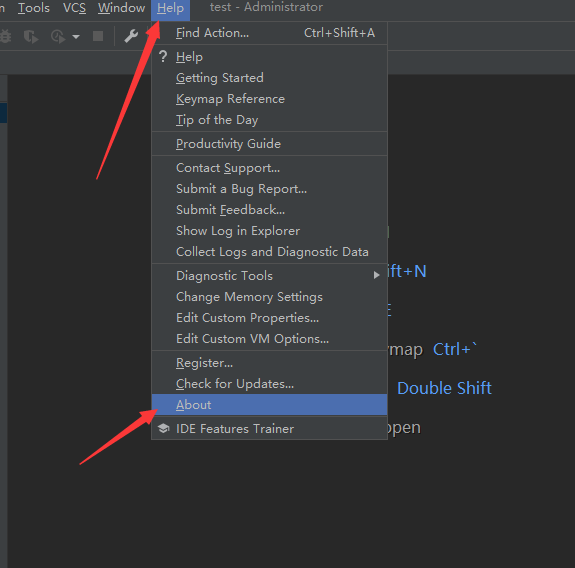
Task: Click the debug bug icon in toolbar
Action: 6,36
